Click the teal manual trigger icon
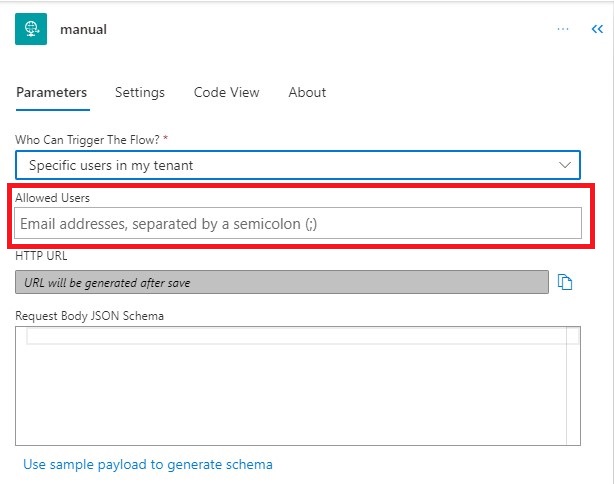 tap(32, 29)
